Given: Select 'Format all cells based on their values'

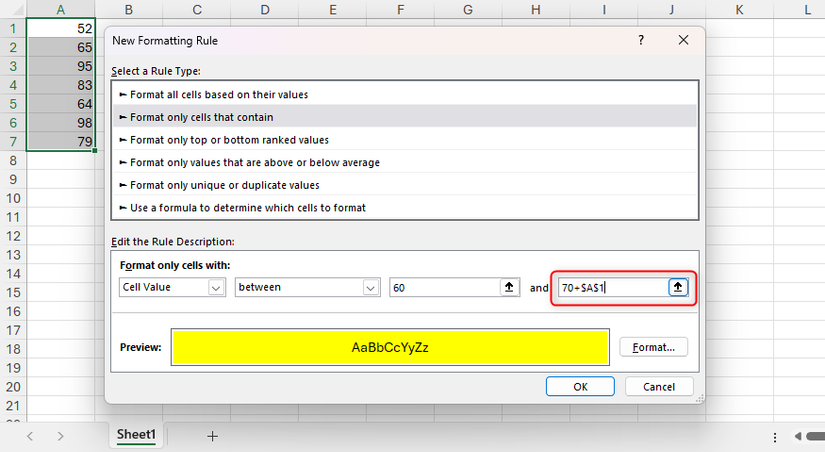Looking at the screenshot, I should click(219, 94).
